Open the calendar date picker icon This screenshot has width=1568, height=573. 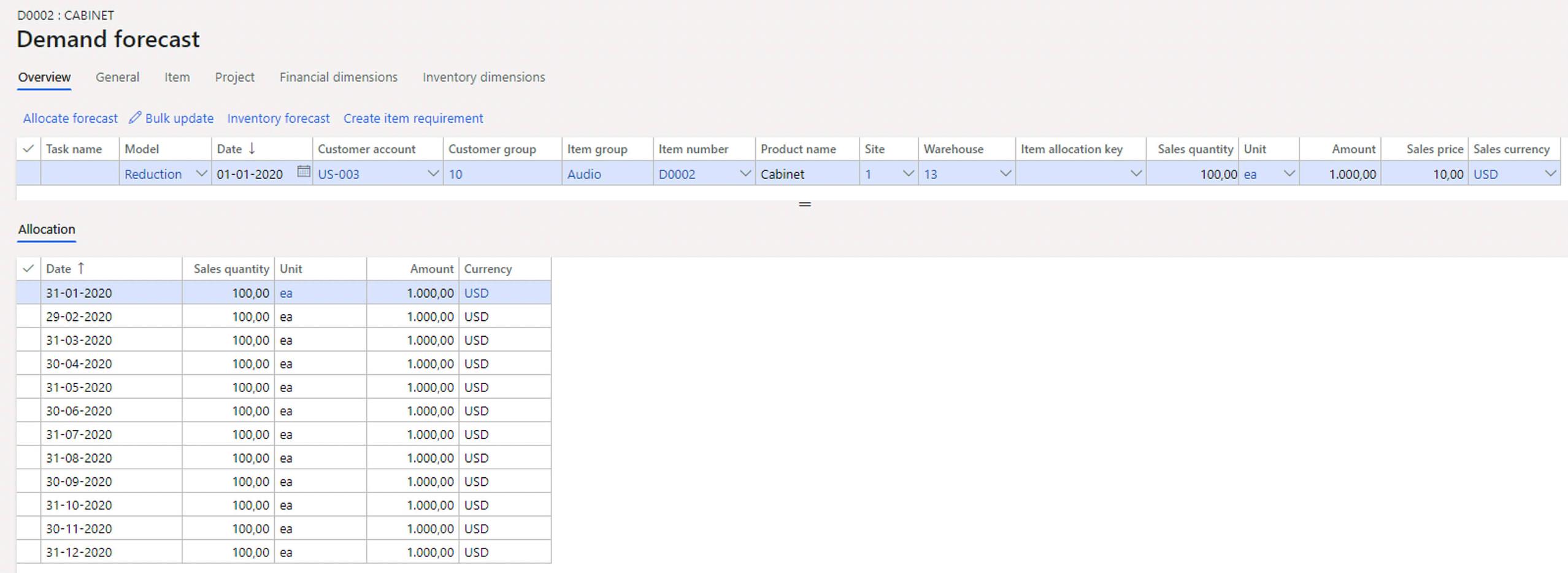pyautogui.click(x=303, y=172)
